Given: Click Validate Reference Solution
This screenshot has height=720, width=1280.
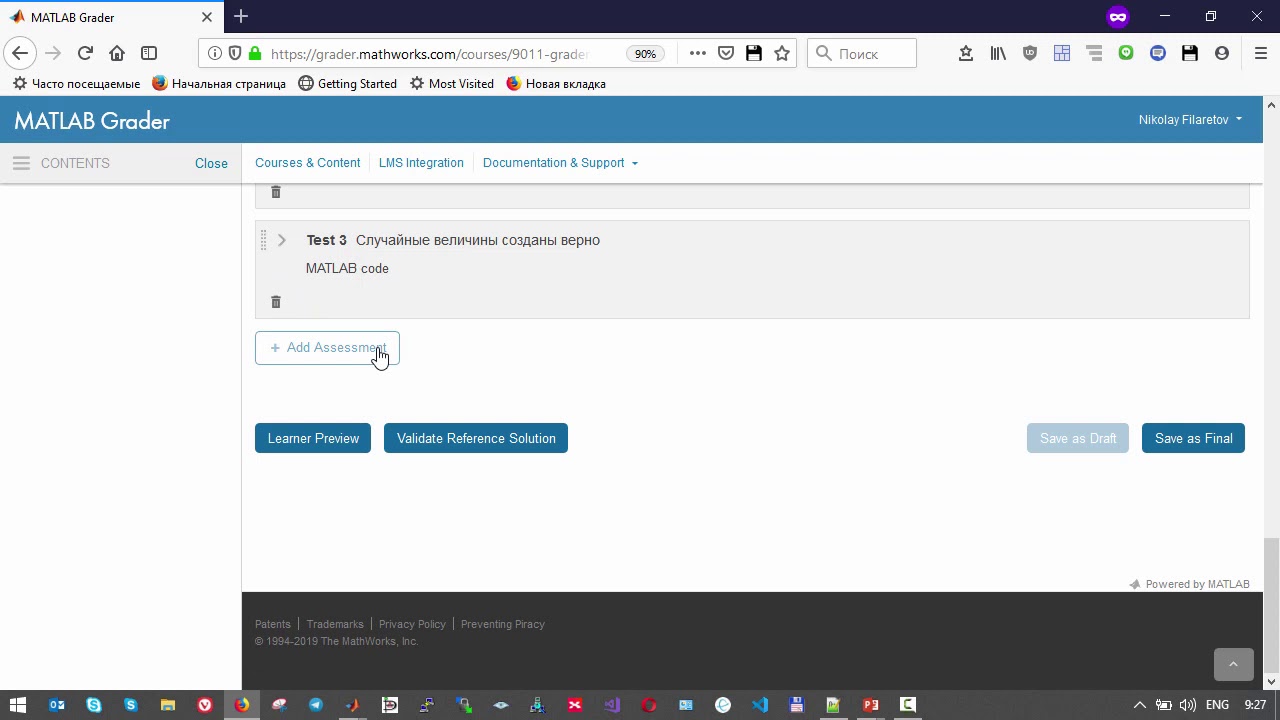Looking at the screenshot, I should [476, 438].
